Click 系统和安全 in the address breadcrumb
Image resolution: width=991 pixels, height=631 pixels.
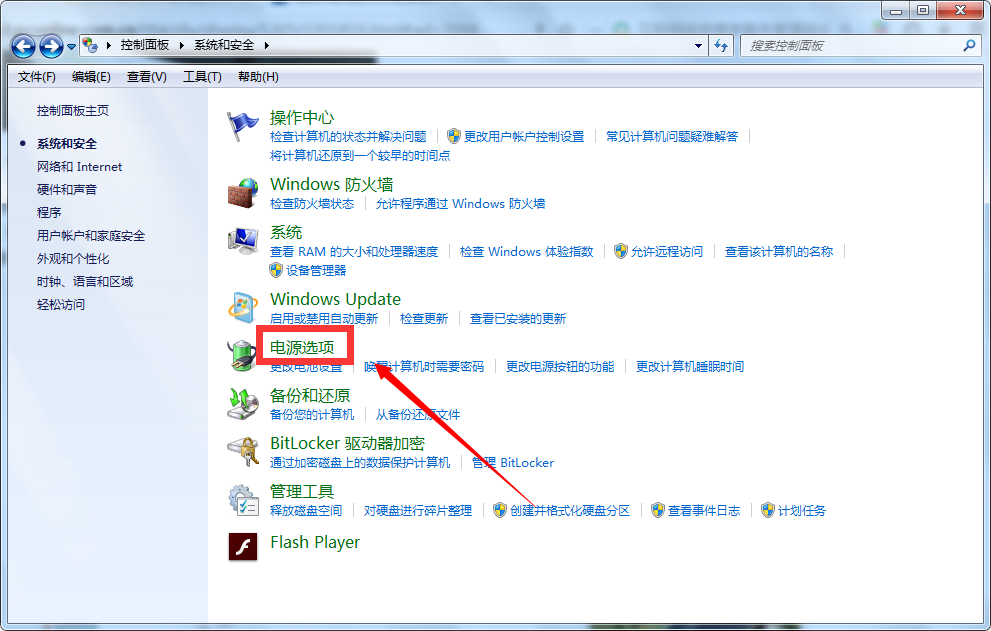(x=224, y=45)
